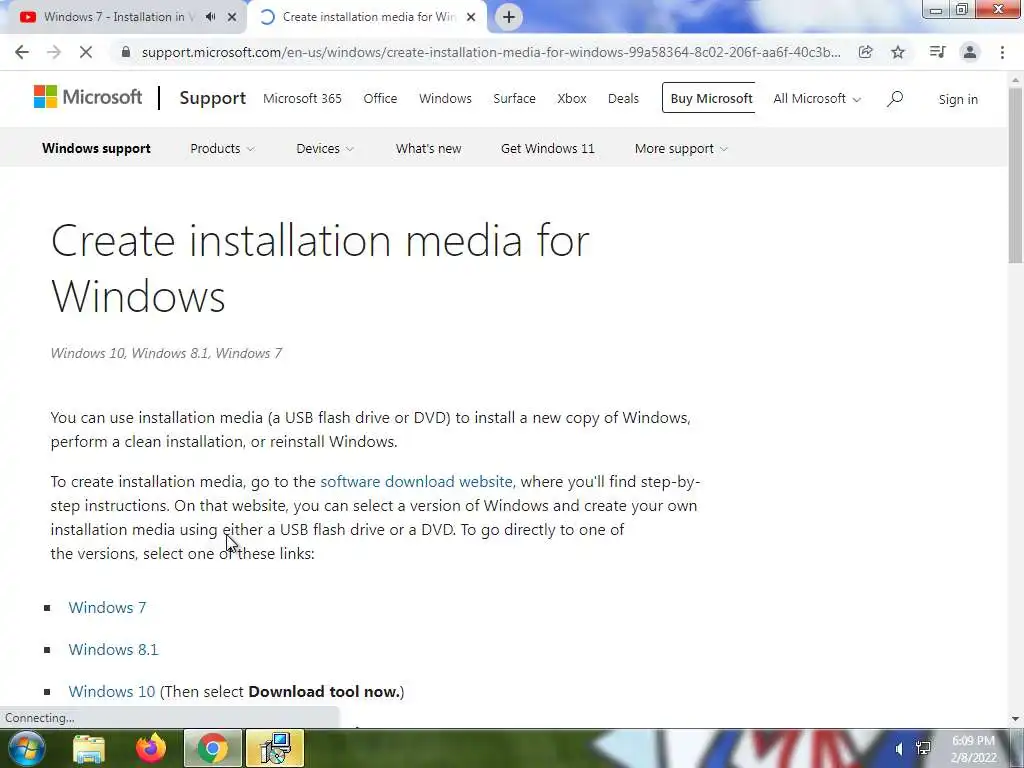The width and height of the screenshot is (1024, 768).
Task: Open Chrome profile avatar icon
Action: [970, 52]
